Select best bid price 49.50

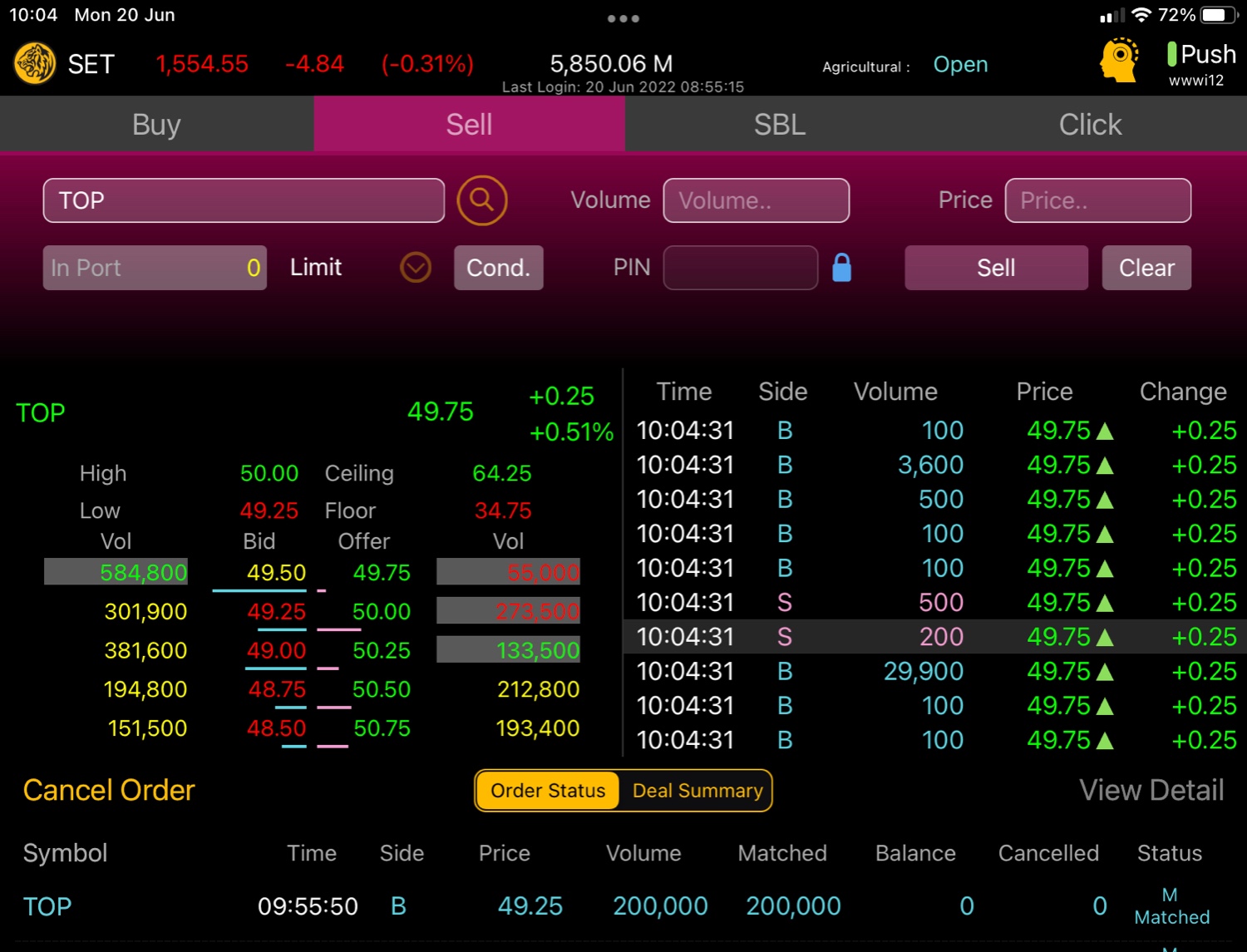tap(276, 573)
